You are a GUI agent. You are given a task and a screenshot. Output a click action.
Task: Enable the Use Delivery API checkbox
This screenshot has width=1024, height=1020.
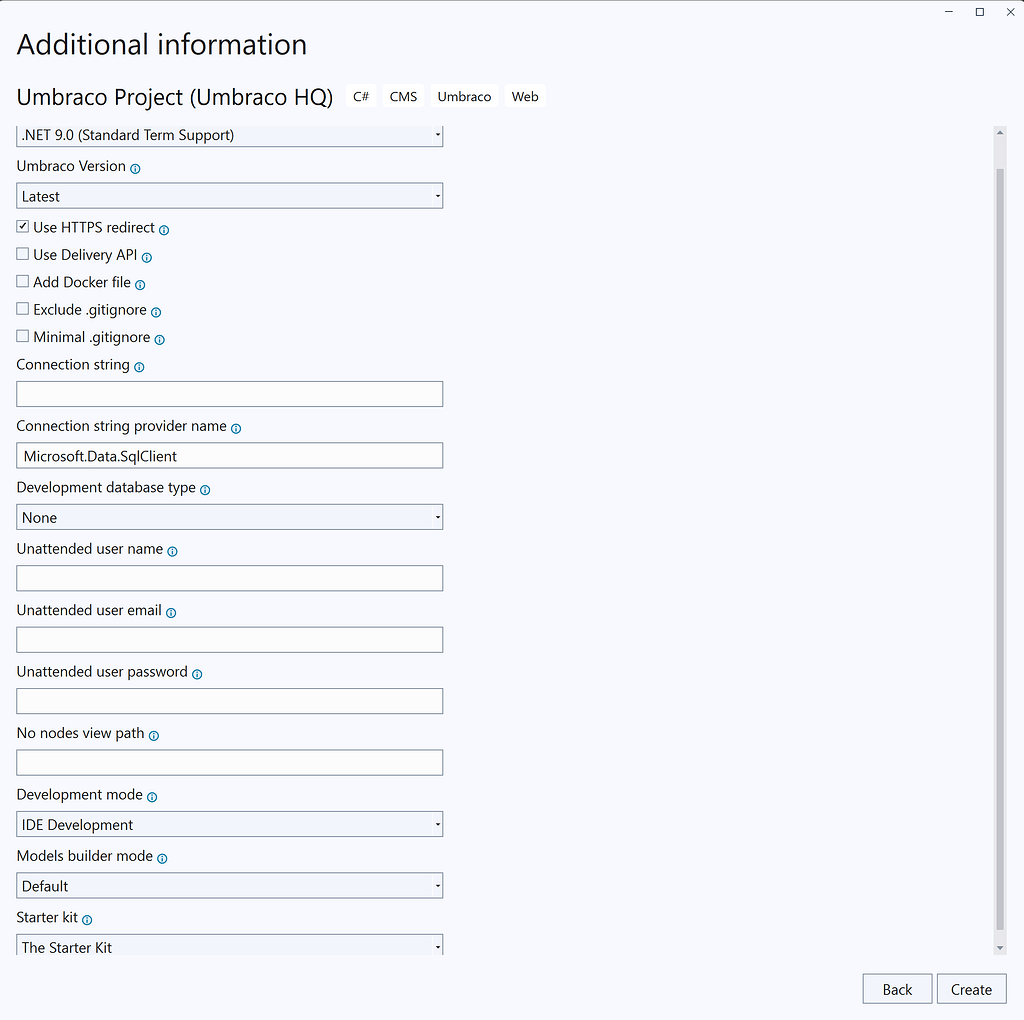pyautogui.click(x=21, y=254)
